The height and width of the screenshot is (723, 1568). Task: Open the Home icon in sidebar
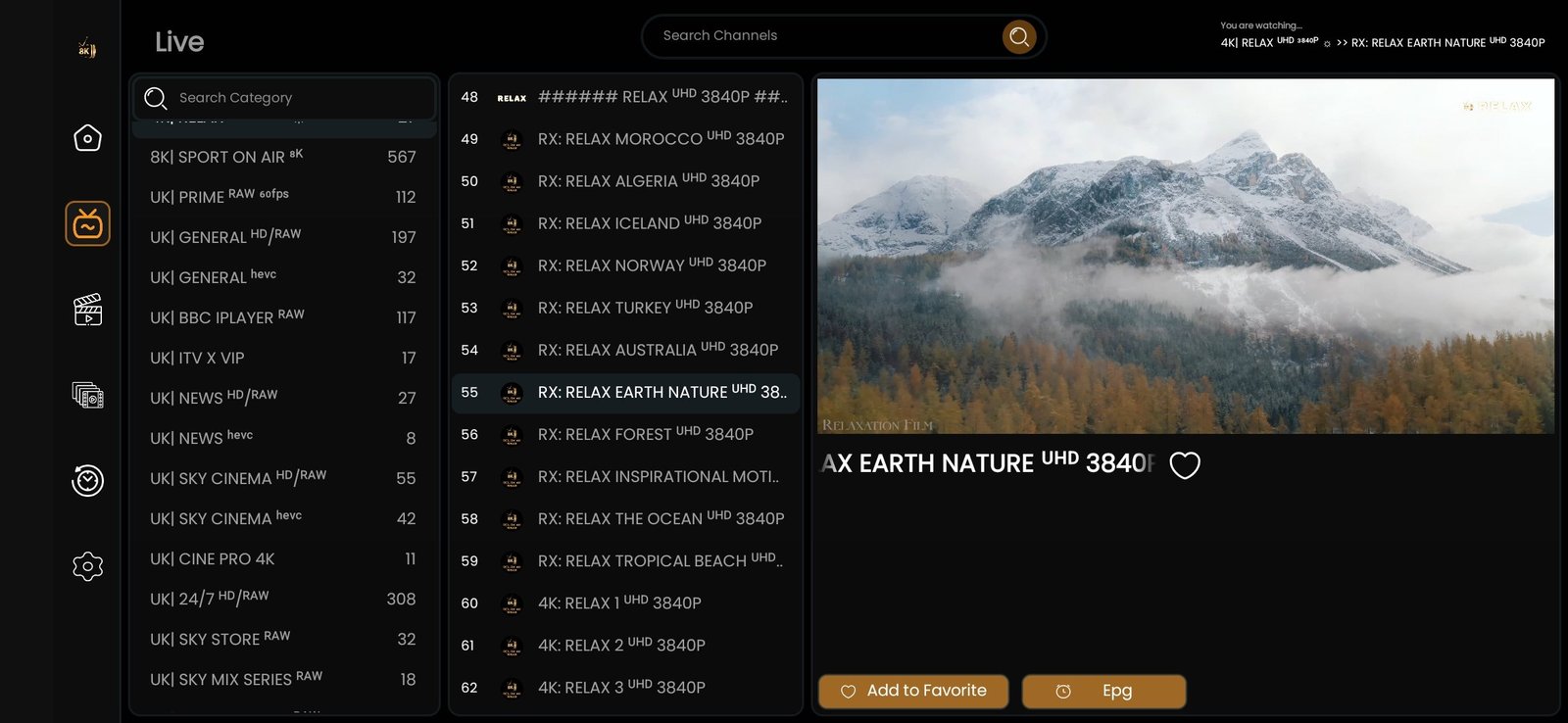87,138
